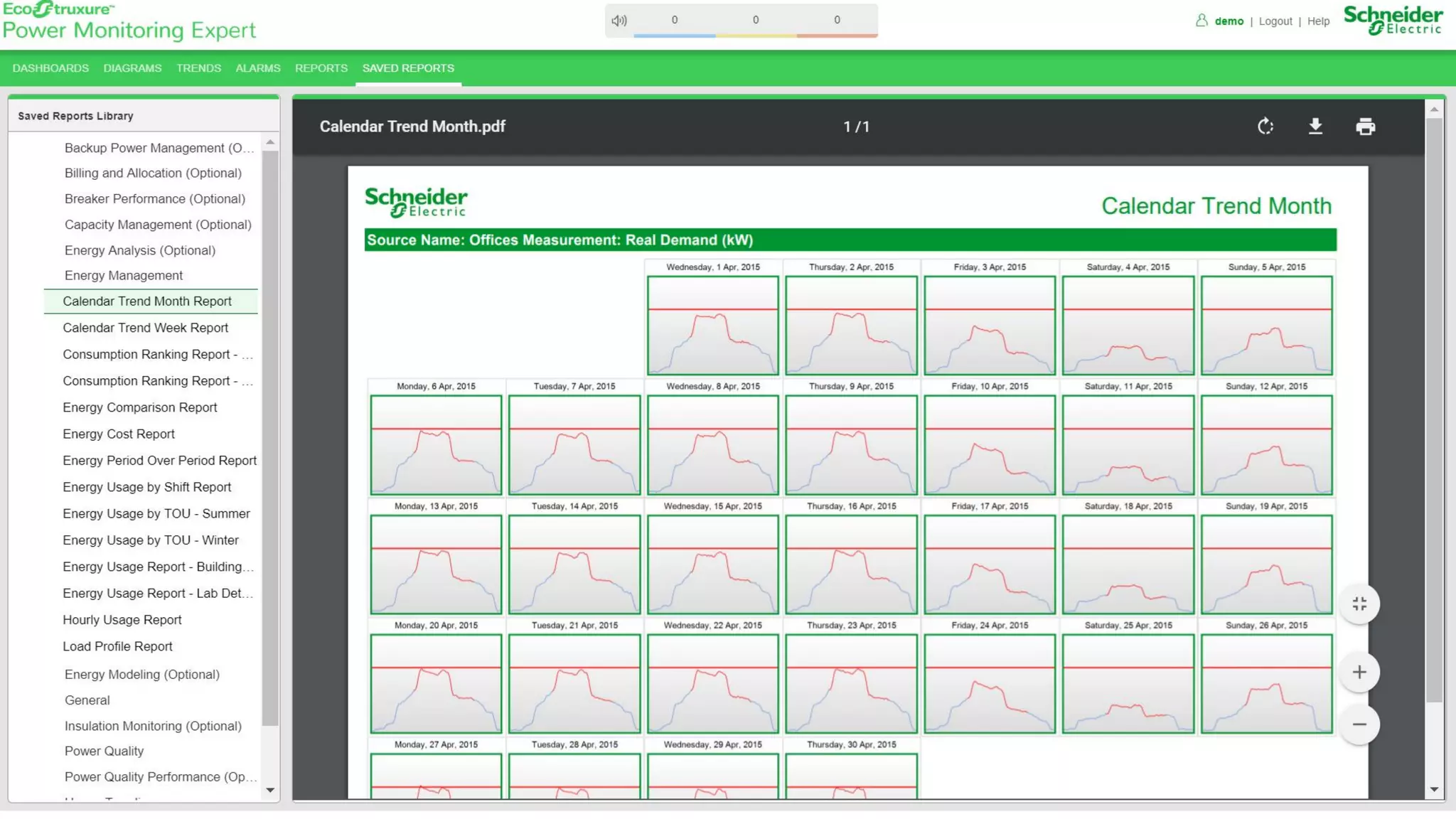Rotate the PDF using the rotate icon
The height and width of the screenshot is (819, 1456).
click(x=1265, y=127)
